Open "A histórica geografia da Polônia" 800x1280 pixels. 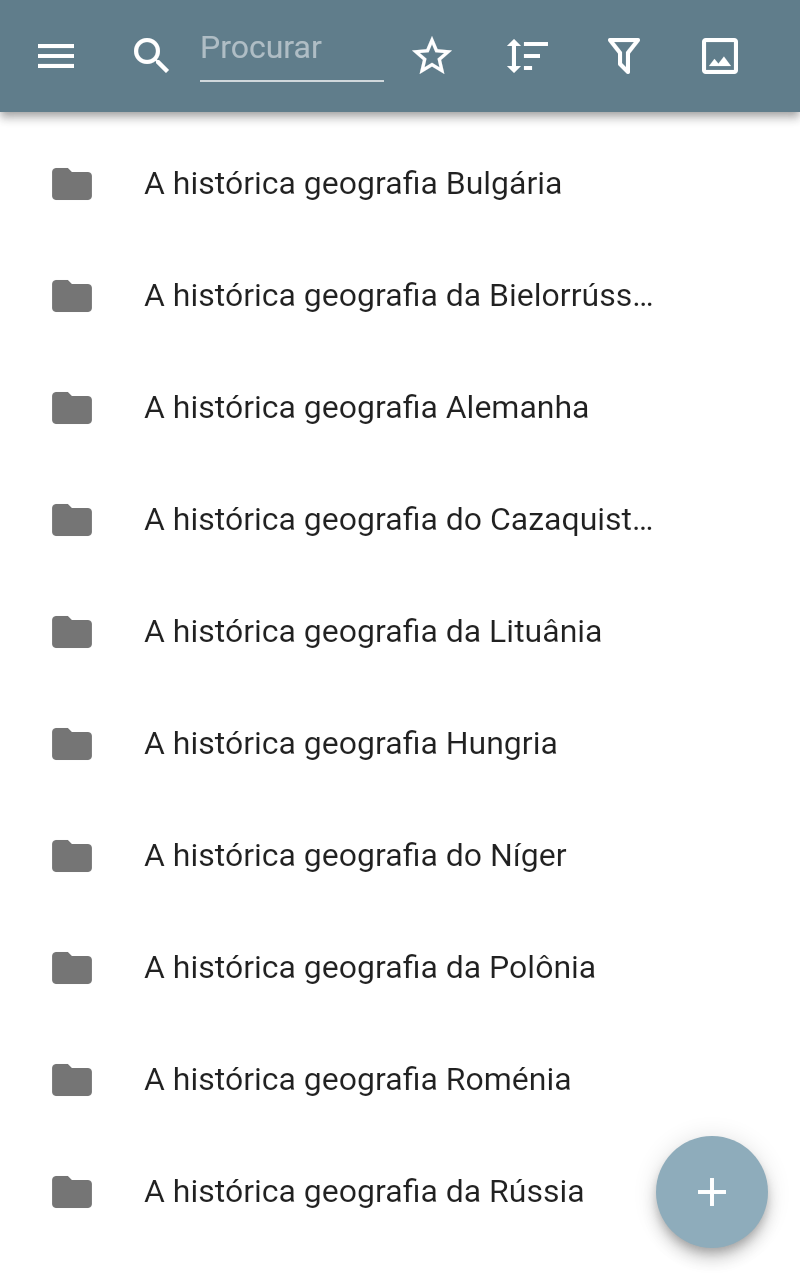tap(370, 968)
